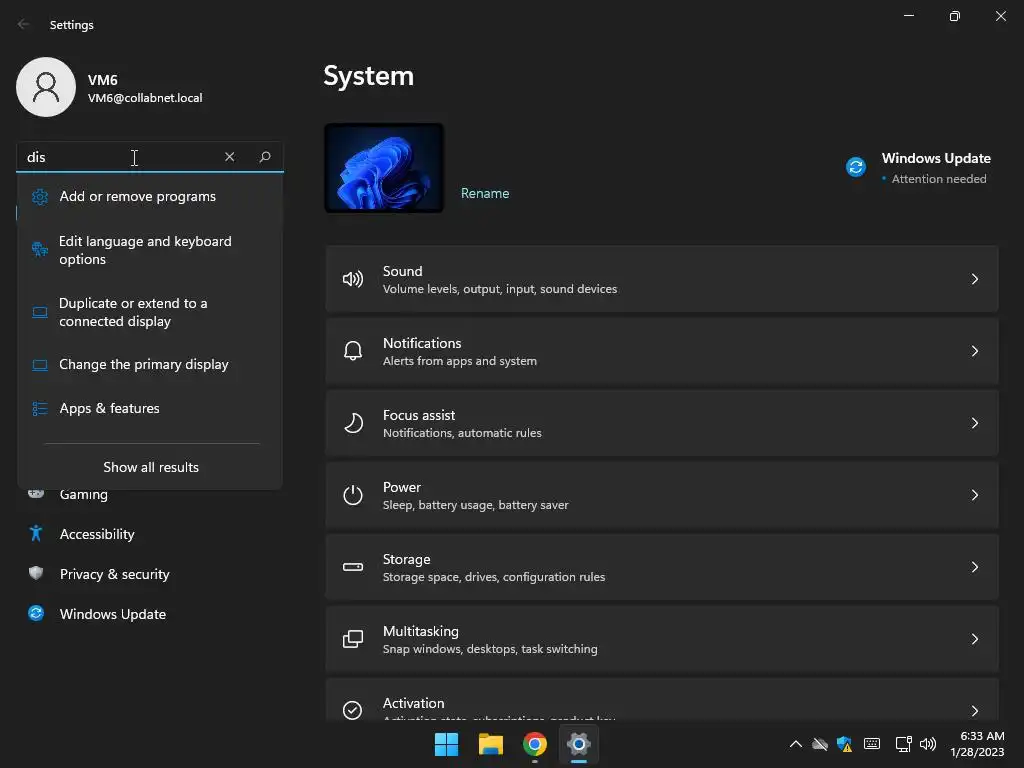Viewport: 1024px width, 768px height.
Task: Open File Explorer from the taskbar
Action: 490,744
